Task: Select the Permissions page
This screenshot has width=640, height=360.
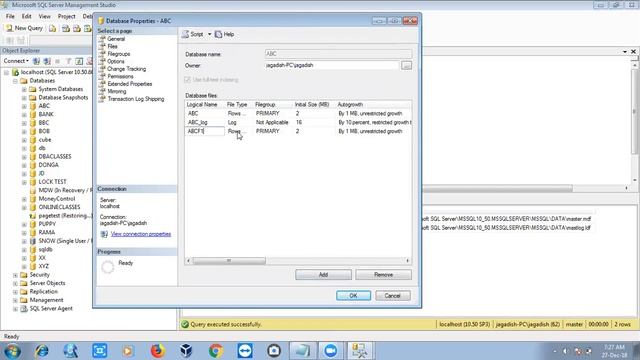Action: point(120,76)
